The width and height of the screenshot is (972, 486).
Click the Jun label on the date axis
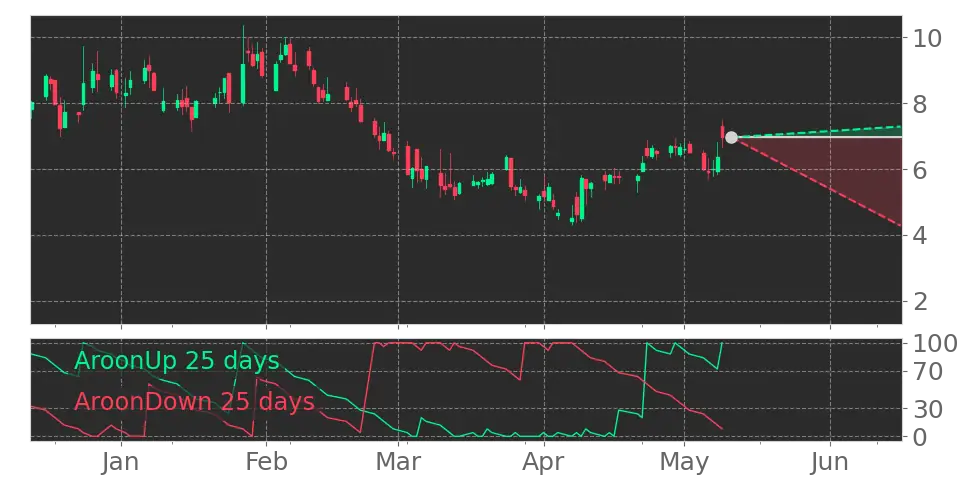coord(830,462)
